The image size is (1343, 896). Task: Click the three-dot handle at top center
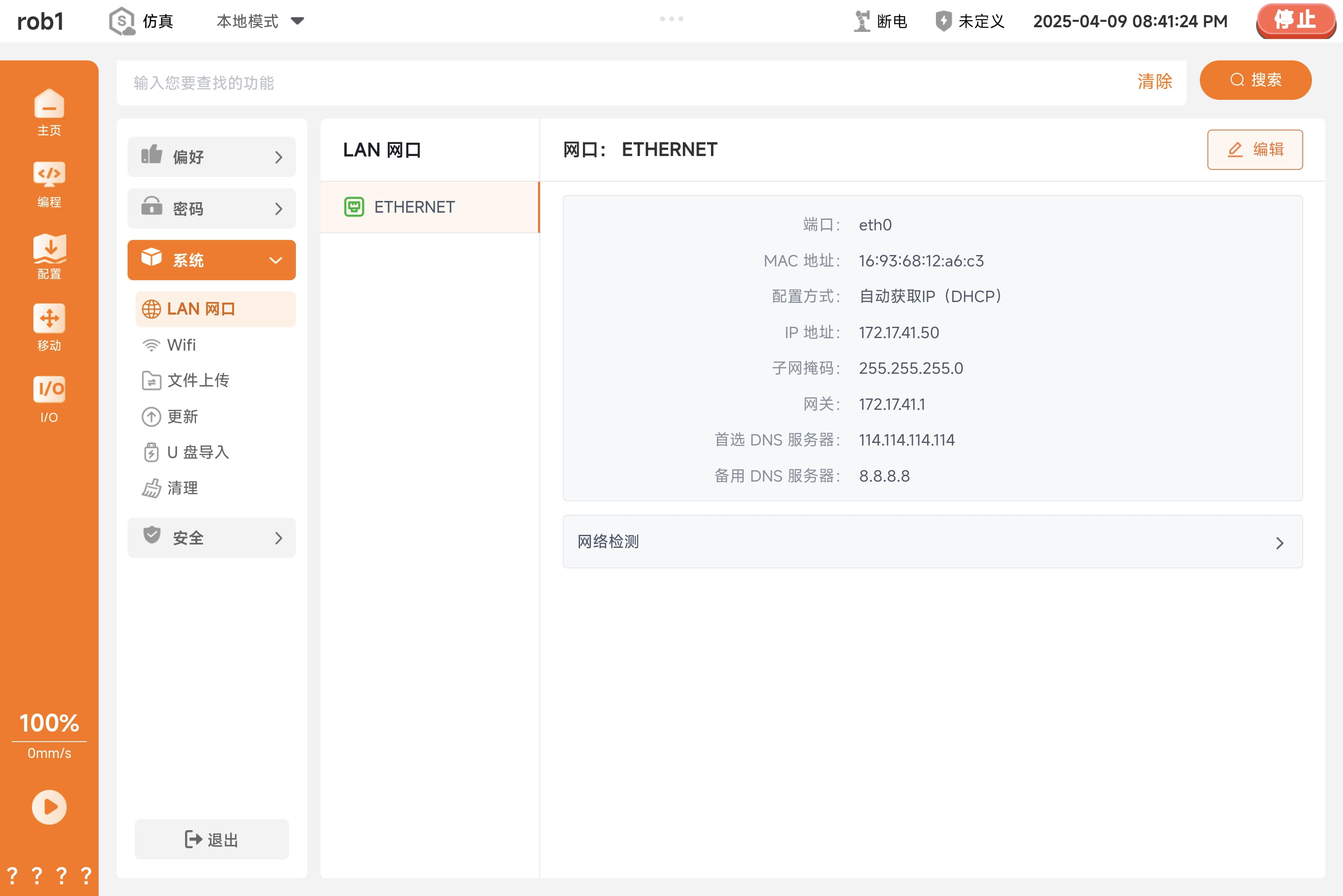[671, 19]
